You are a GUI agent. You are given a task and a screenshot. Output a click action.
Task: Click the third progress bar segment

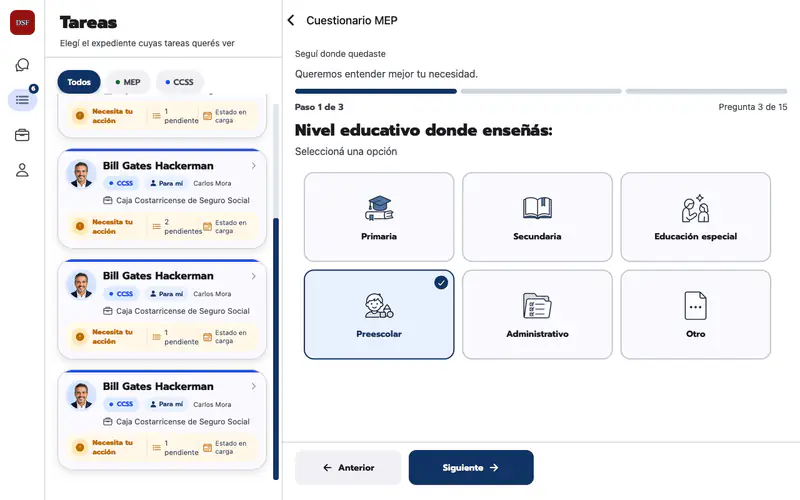click(x=706, y=91)
